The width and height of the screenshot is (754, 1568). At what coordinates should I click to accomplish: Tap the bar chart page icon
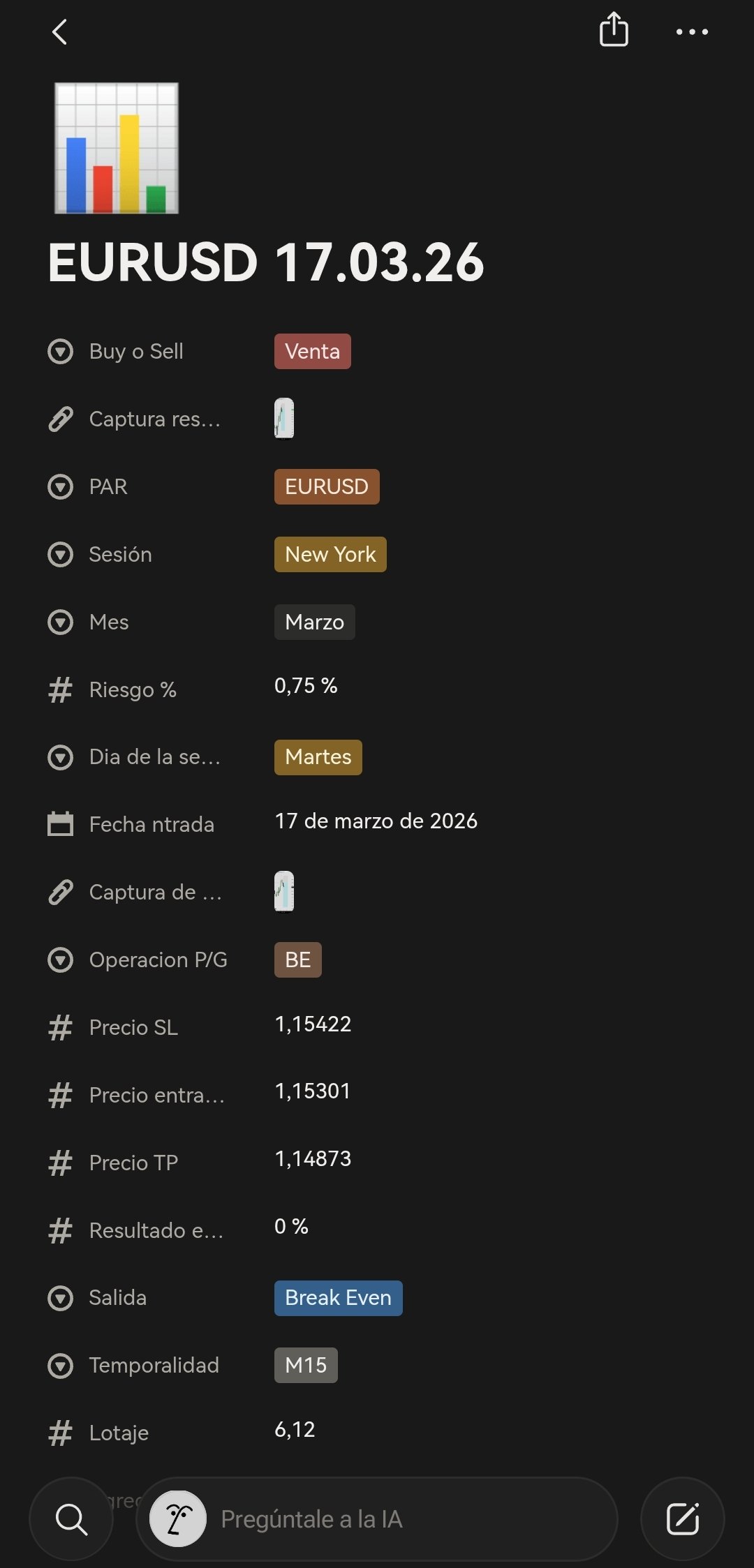pyautogui.click(x=117, y=148)
